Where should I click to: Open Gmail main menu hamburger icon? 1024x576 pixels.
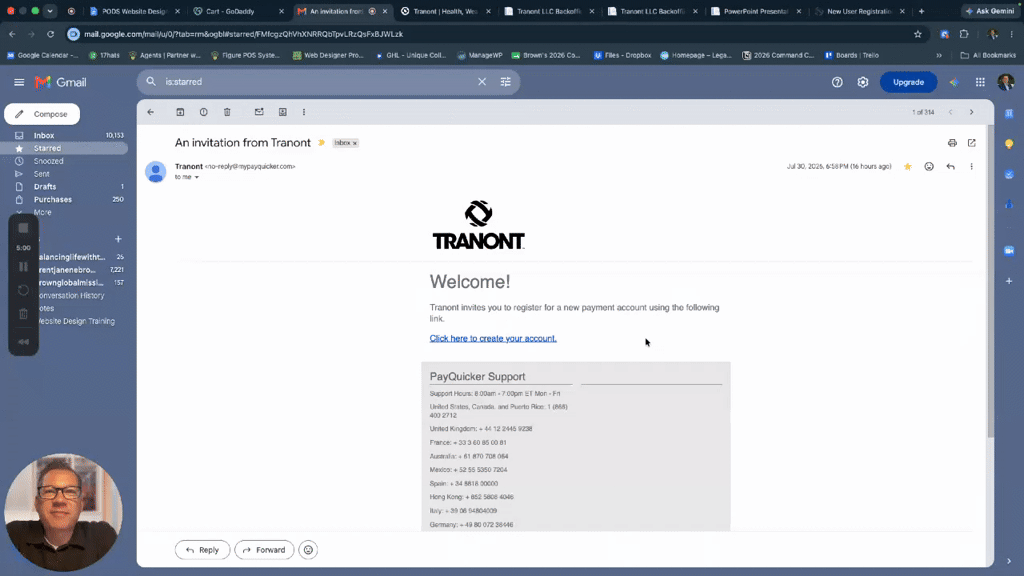click(19, 82)
